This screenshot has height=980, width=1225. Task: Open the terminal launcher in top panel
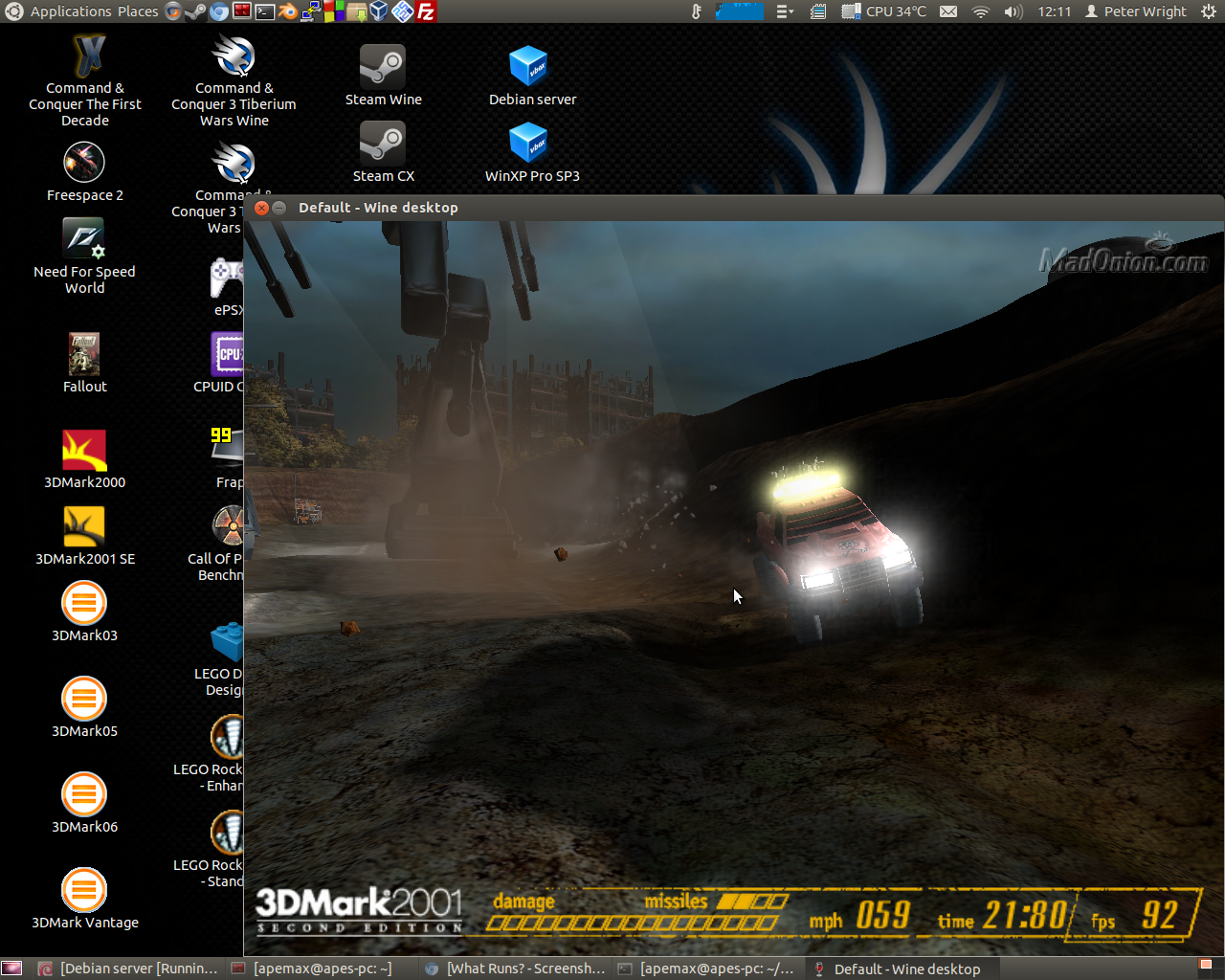pos(265,11)
